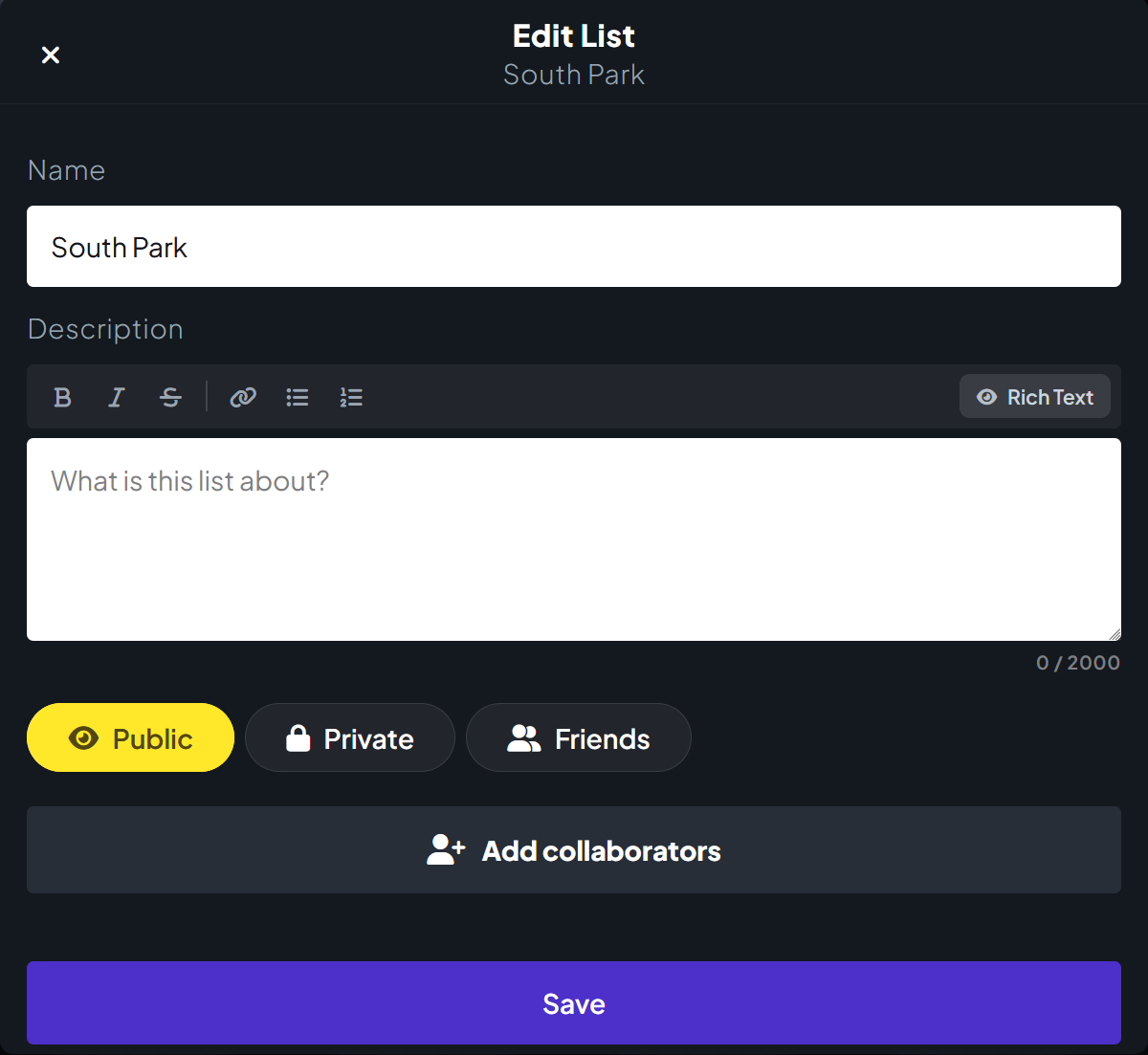
Task: Set list visibility to Private
Action: pos(350,737)
